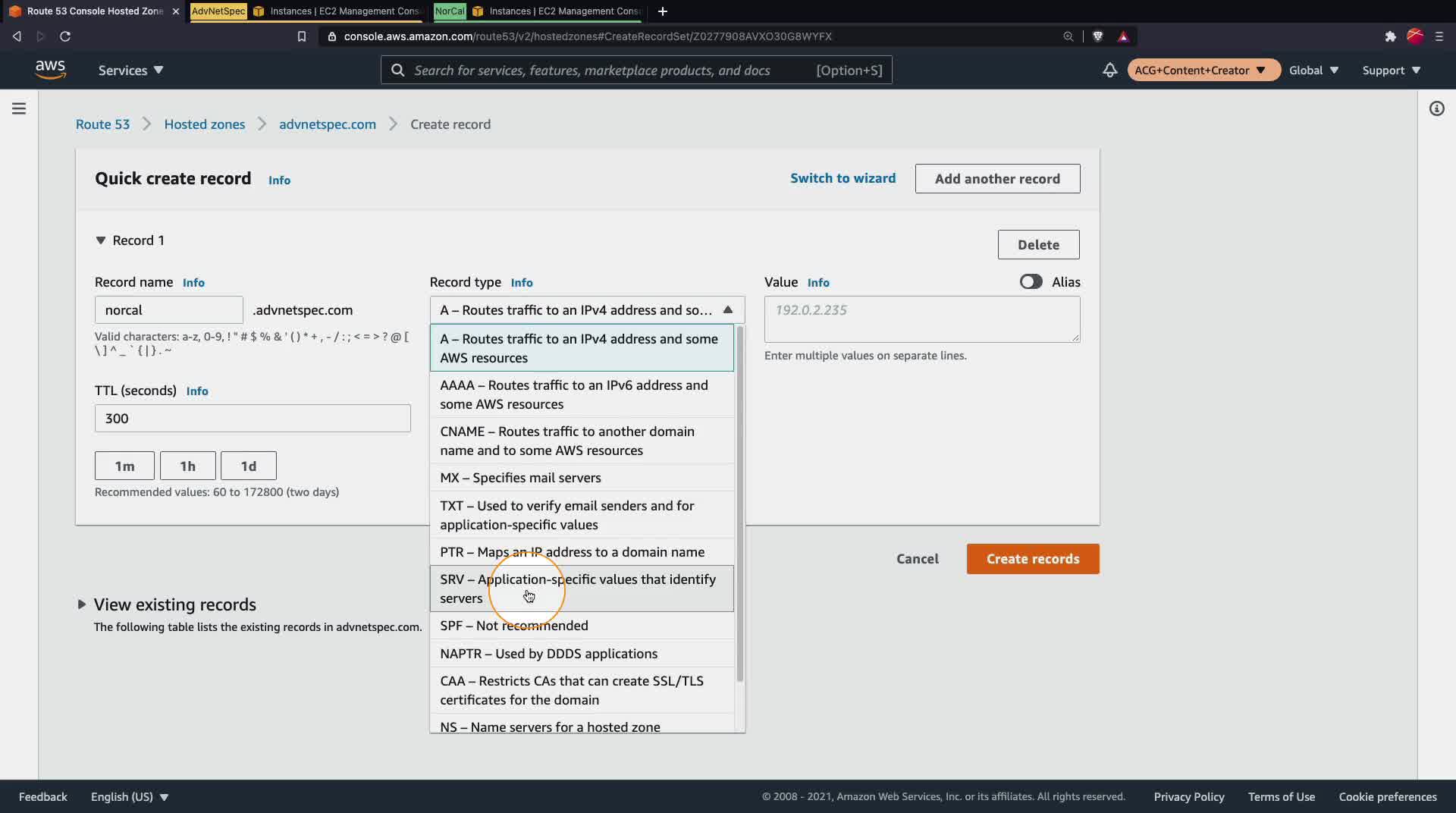Image resolution: width=1456 pixels, height=813 pixels.
Task: Click the TTL seconds input field
Action: click(253, 419)
